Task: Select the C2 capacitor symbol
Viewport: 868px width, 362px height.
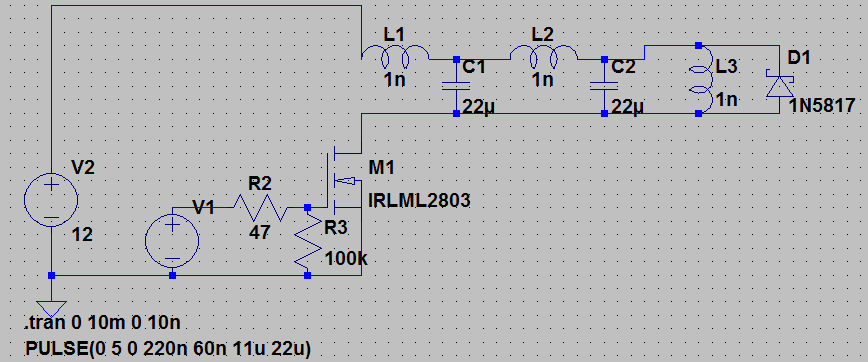Action: 604,86
